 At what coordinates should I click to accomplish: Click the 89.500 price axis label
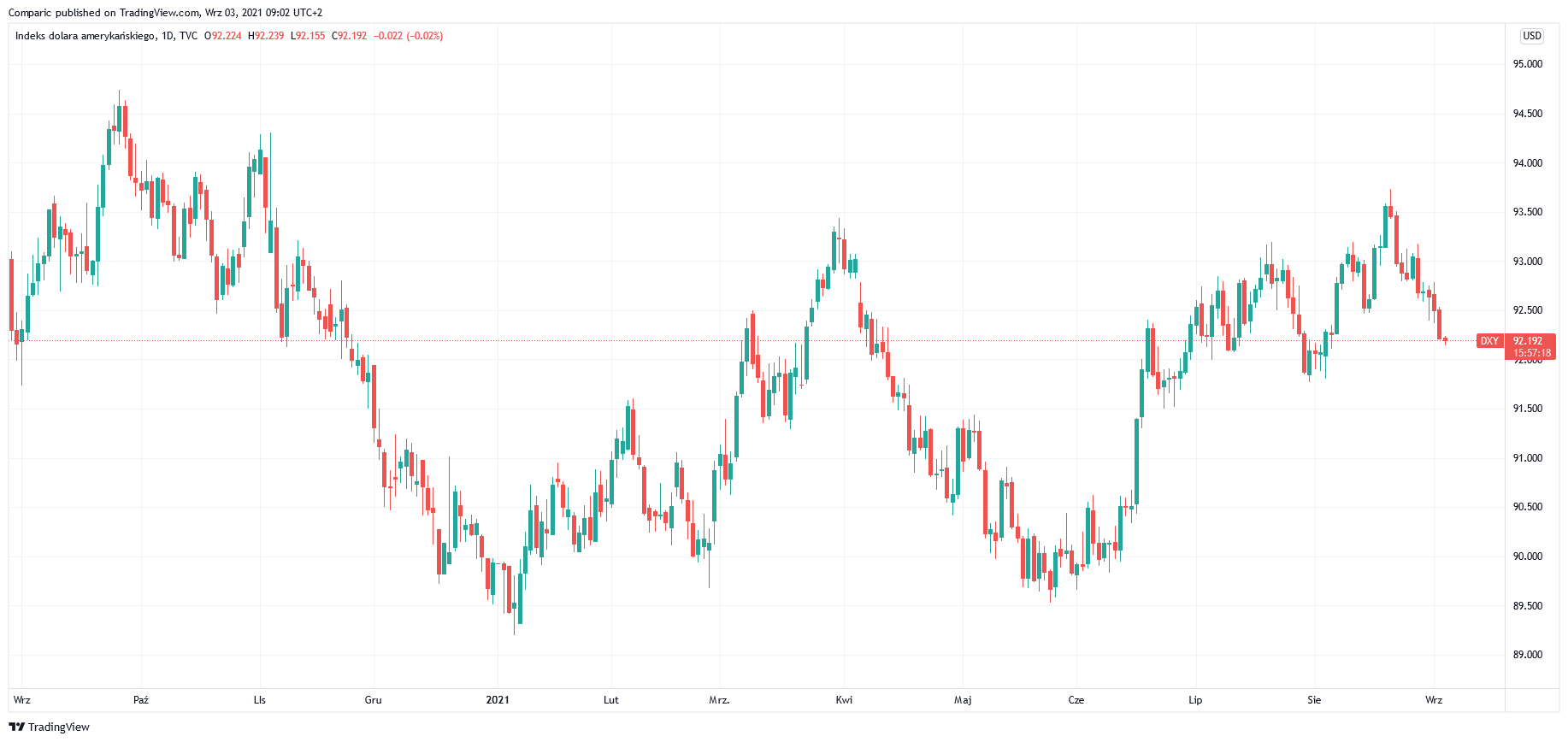pyautogui.click(x=1528, y=606)
